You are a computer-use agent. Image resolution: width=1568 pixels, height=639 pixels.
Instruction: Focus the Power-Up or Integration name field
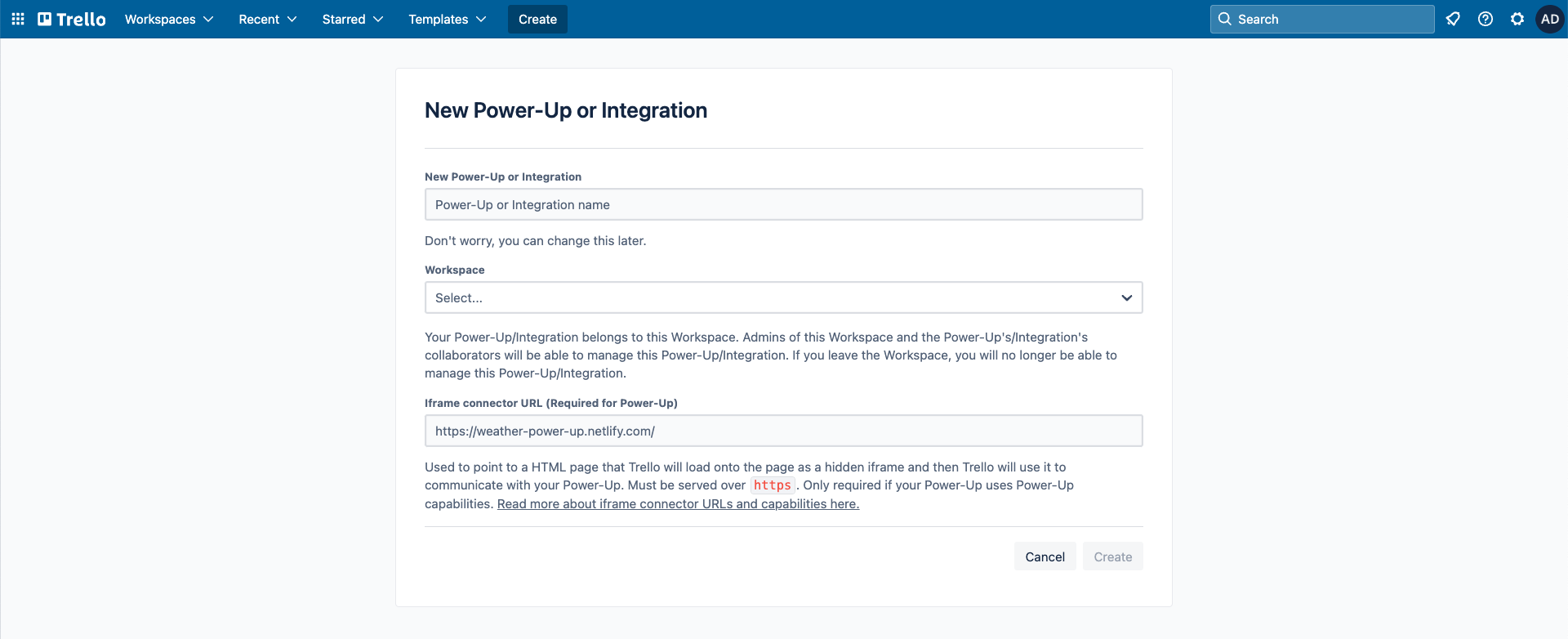coord(784,204)
